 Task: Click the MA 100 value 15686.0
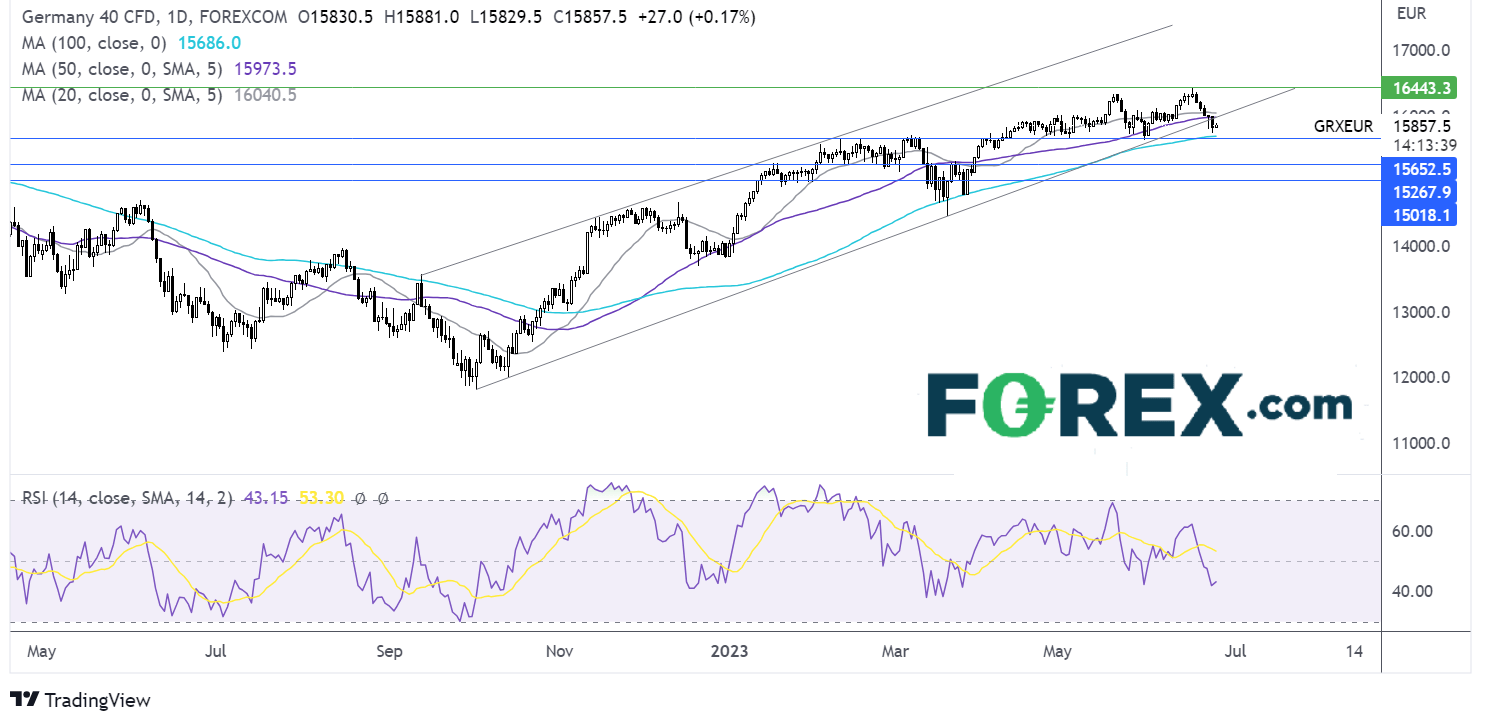(209, 44)
